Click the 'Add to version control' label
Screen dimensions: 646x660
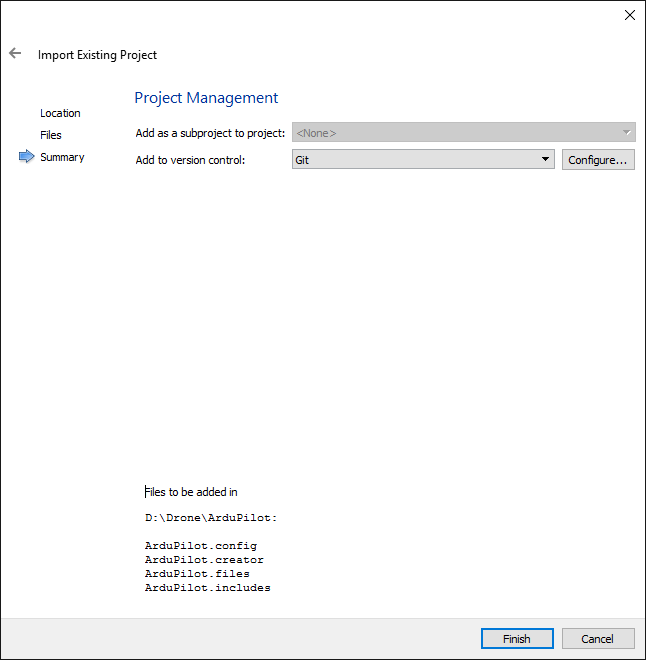[x=190, y=160]
